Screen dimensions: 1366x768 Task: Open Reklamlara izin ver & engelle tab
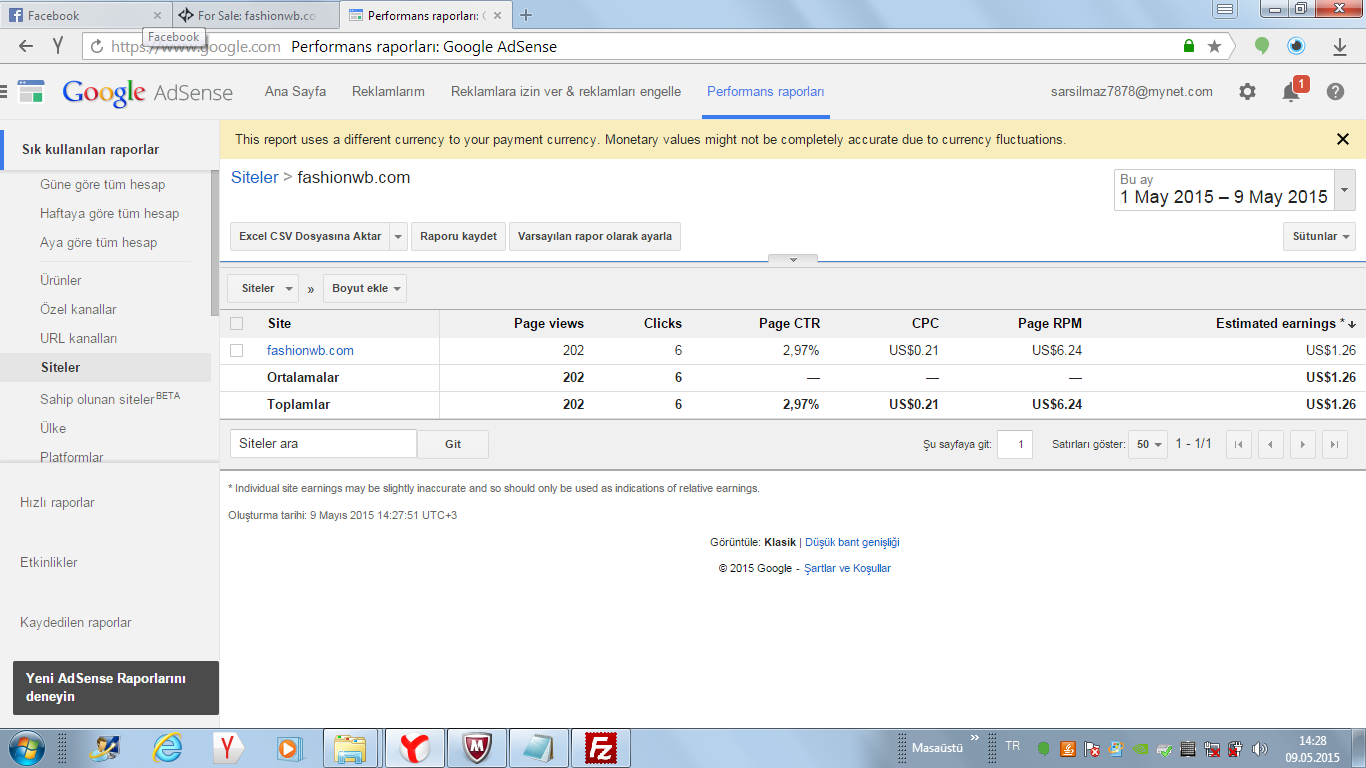tap(566, 91)
